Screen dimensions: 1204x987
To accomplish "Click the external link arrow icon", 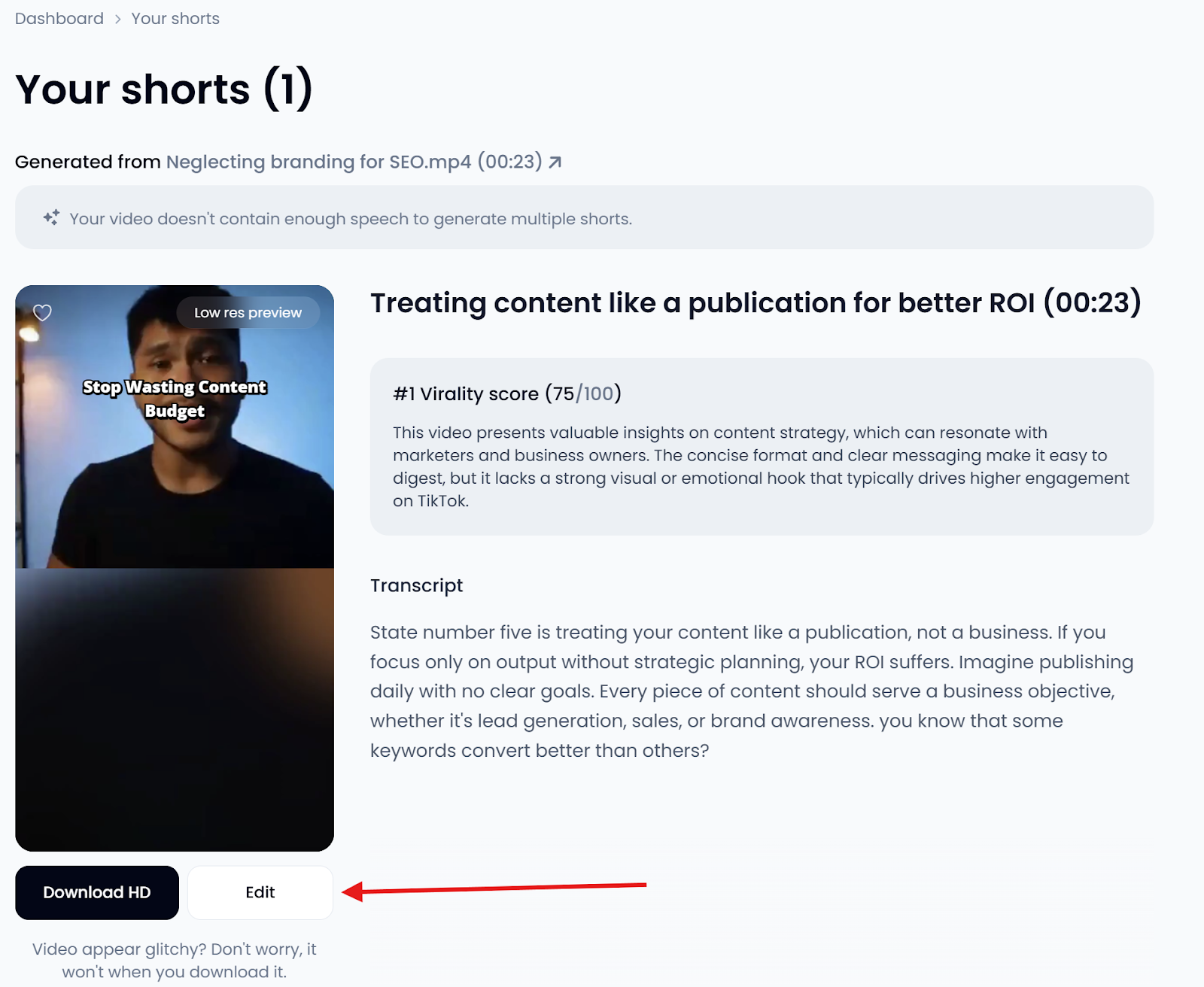I will click(555, 162).
